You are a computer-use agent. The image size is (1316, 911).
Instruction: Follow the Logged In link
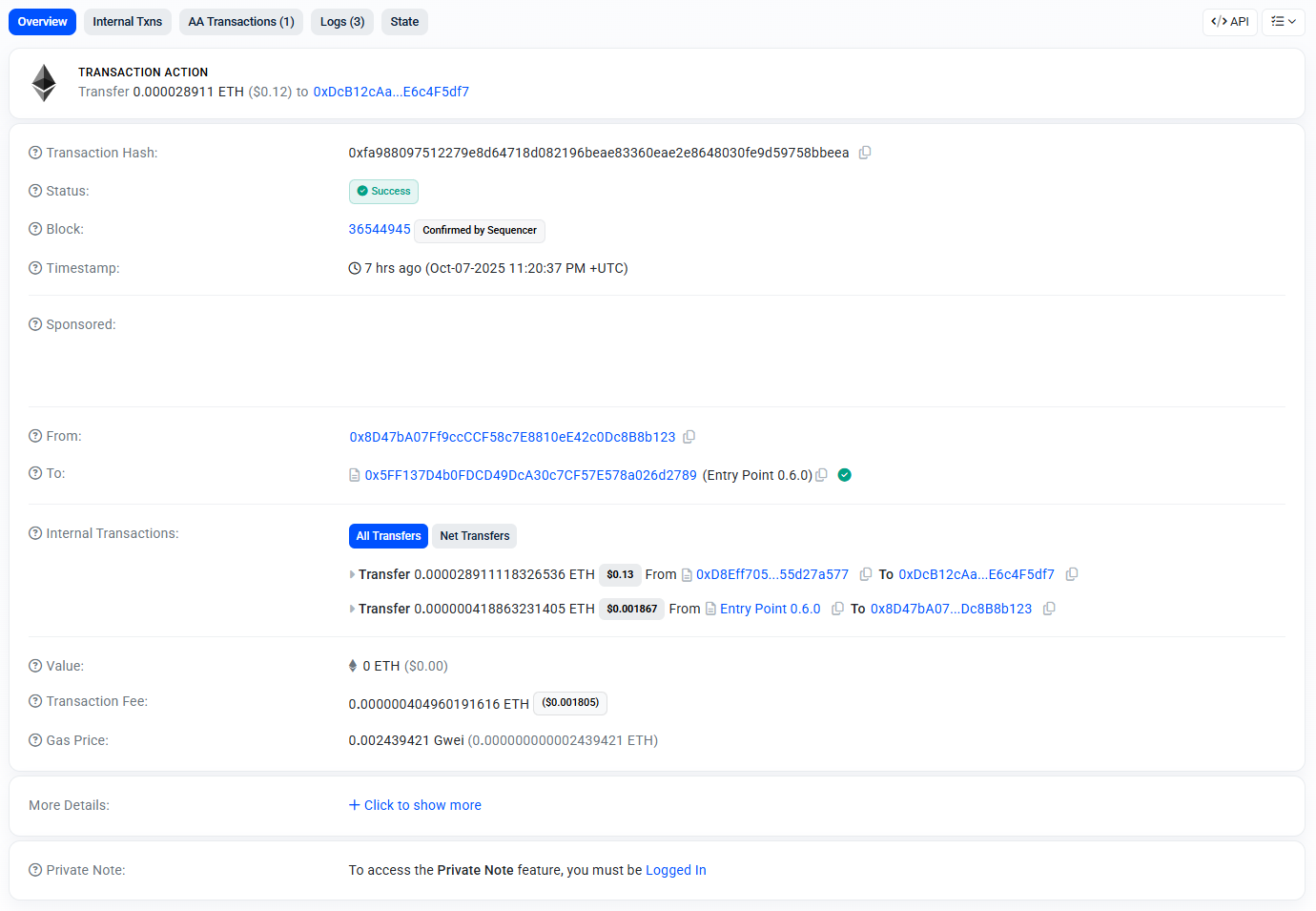click(x=675, y=870)
